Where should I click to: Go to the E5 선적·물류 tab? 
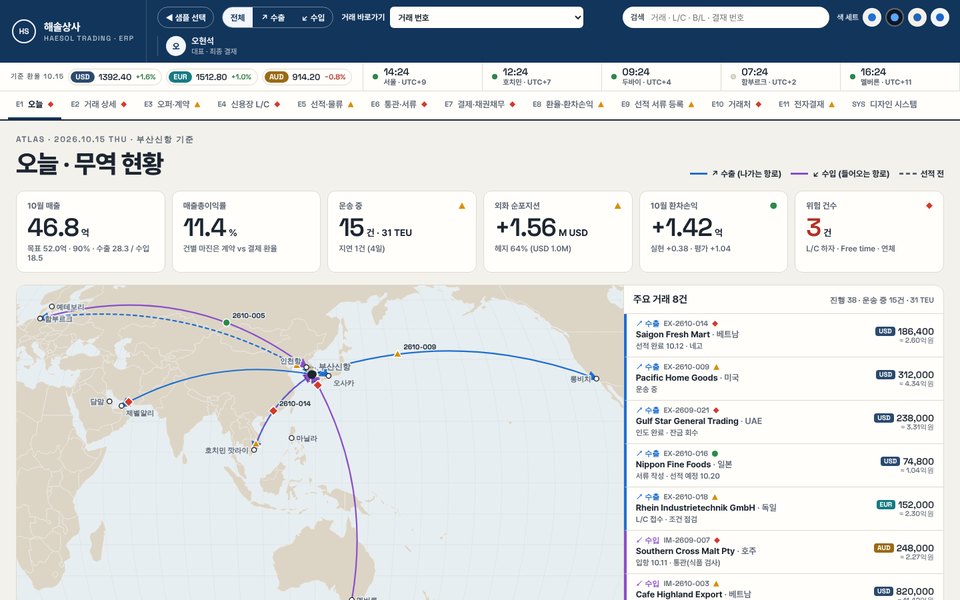point(326,105)
